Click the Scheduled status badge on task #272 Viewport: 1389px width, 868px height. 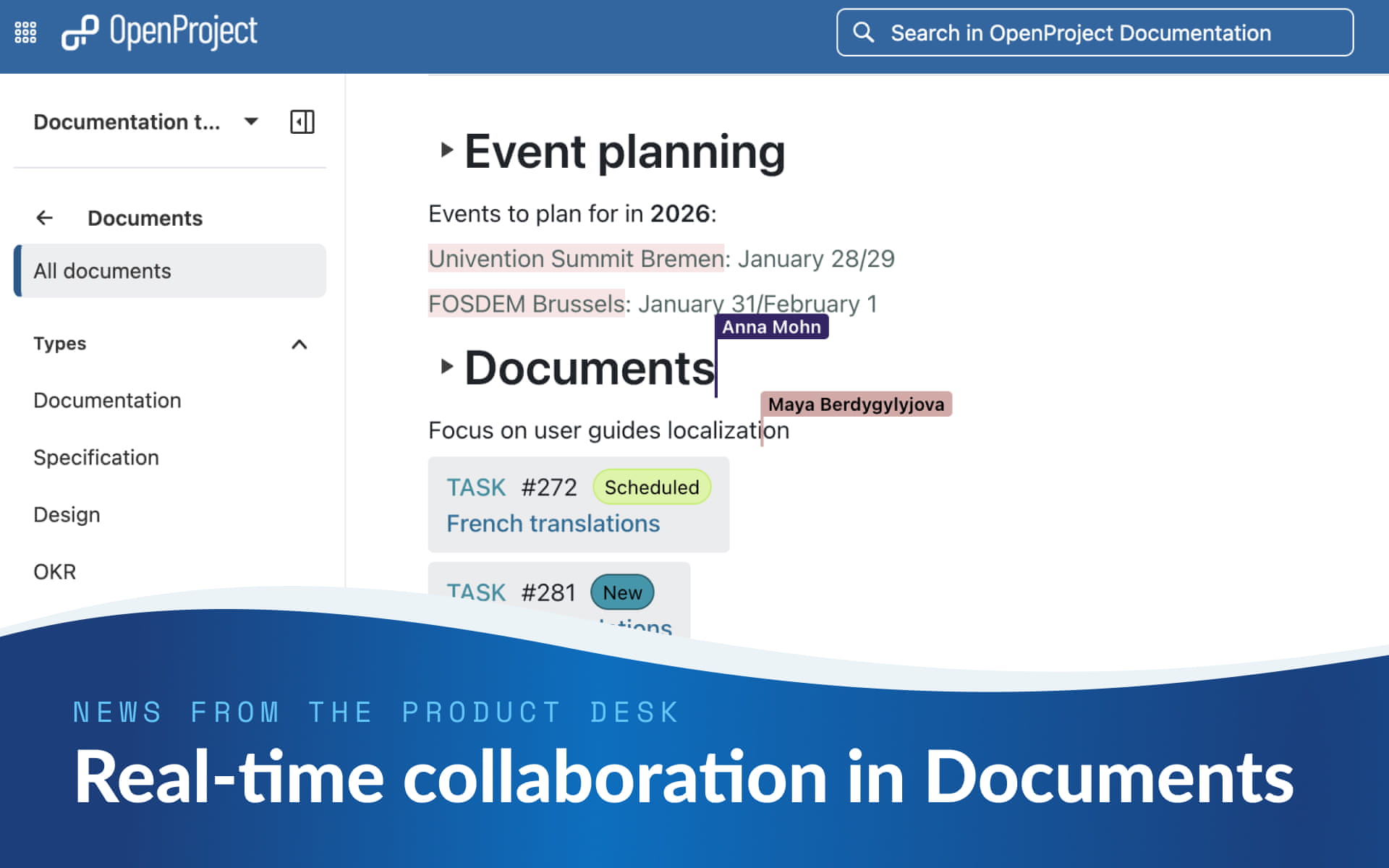[x=650, y=487]
